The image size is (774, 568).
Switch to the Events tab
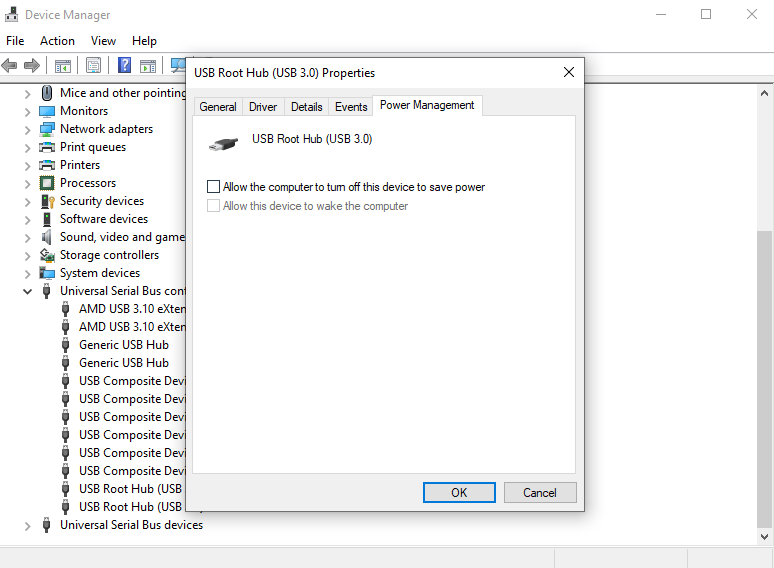coord(351,107)
